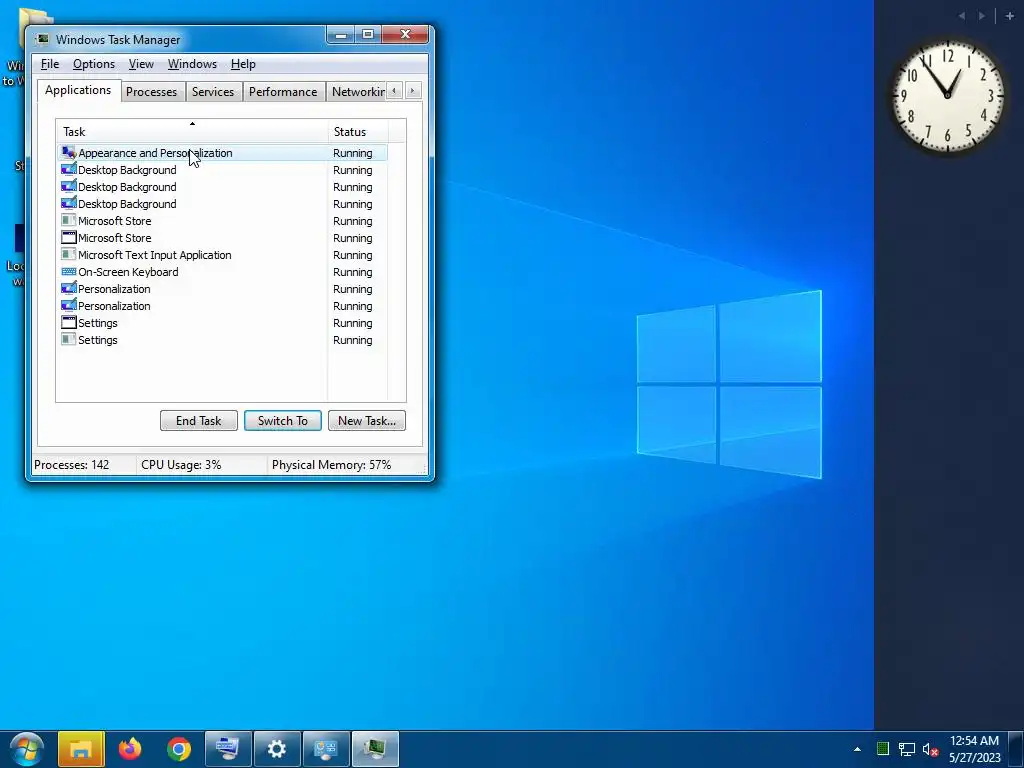The image size is (1024, 768).
Task: Click the Windows Start orb button
Action: pyautogui.click(x=27, y=748)
